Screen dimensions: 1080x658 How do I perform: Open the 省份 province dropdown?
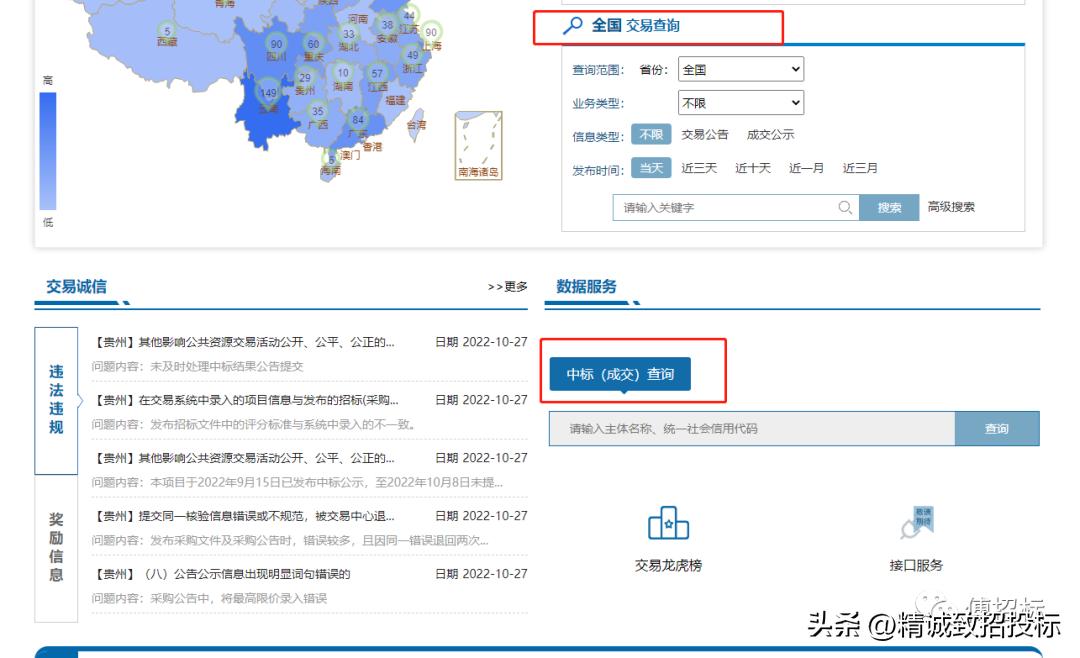coord(739,68)
